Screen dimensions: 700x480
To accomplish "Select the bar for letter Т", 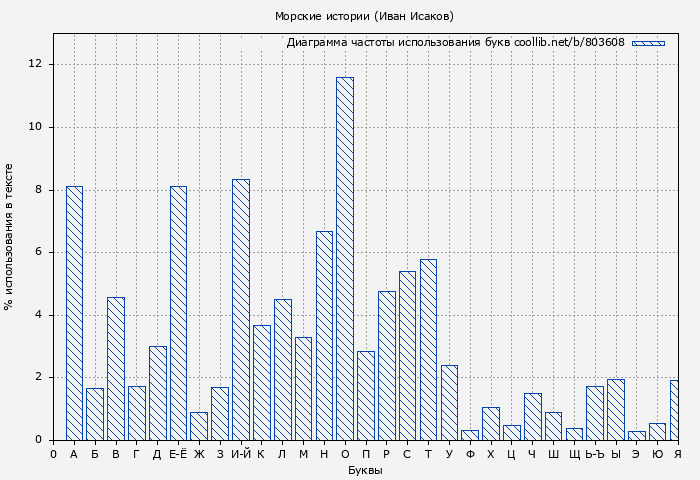I will 428,349.
